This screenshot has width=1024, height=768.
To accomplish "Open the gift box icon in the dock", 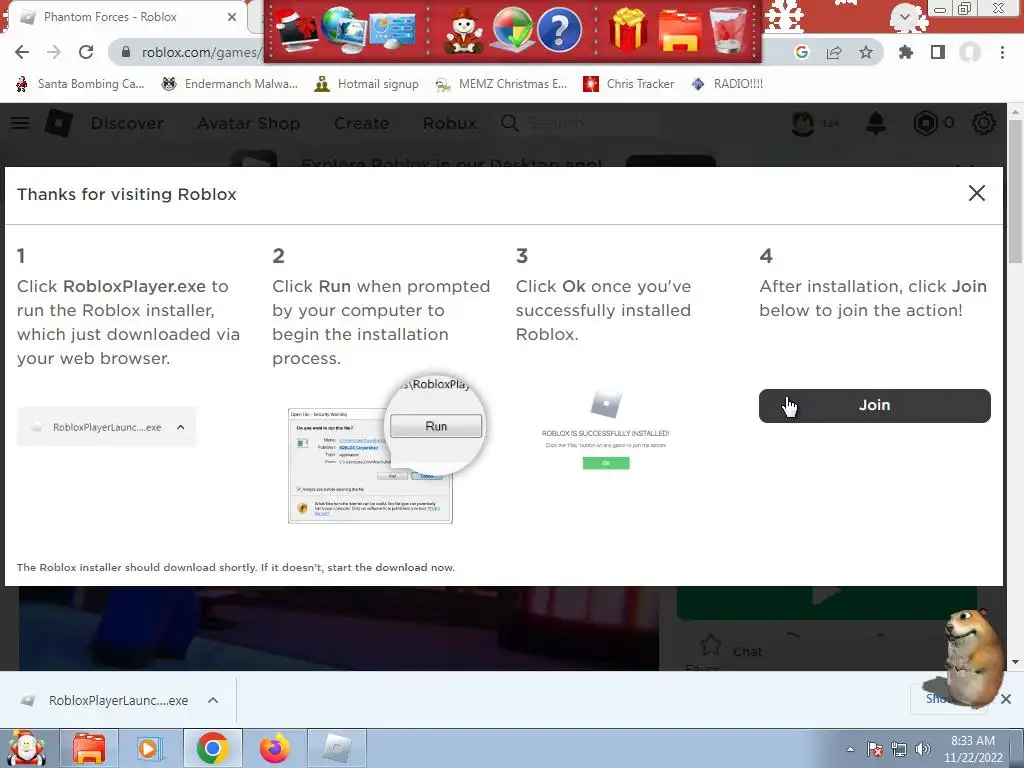I will (628, 31).
